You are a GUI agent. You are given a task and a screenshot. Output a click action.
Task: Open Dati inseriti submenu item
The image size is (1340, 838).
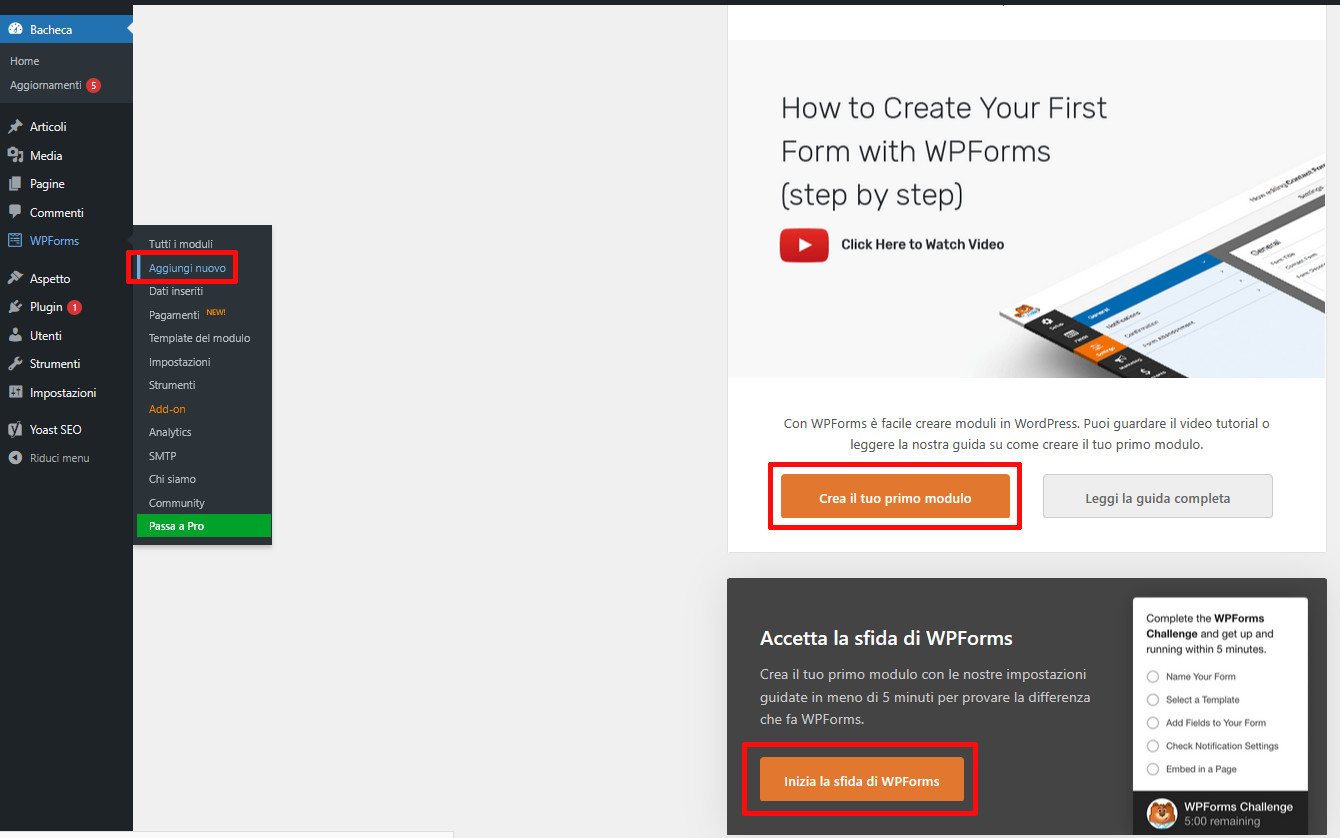176,291
